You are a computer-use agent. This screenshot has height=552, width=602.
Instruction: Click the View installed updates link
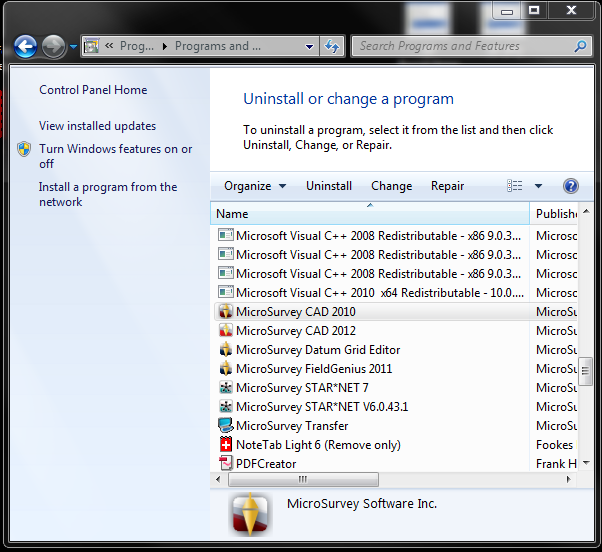click(x=97, y=126)
